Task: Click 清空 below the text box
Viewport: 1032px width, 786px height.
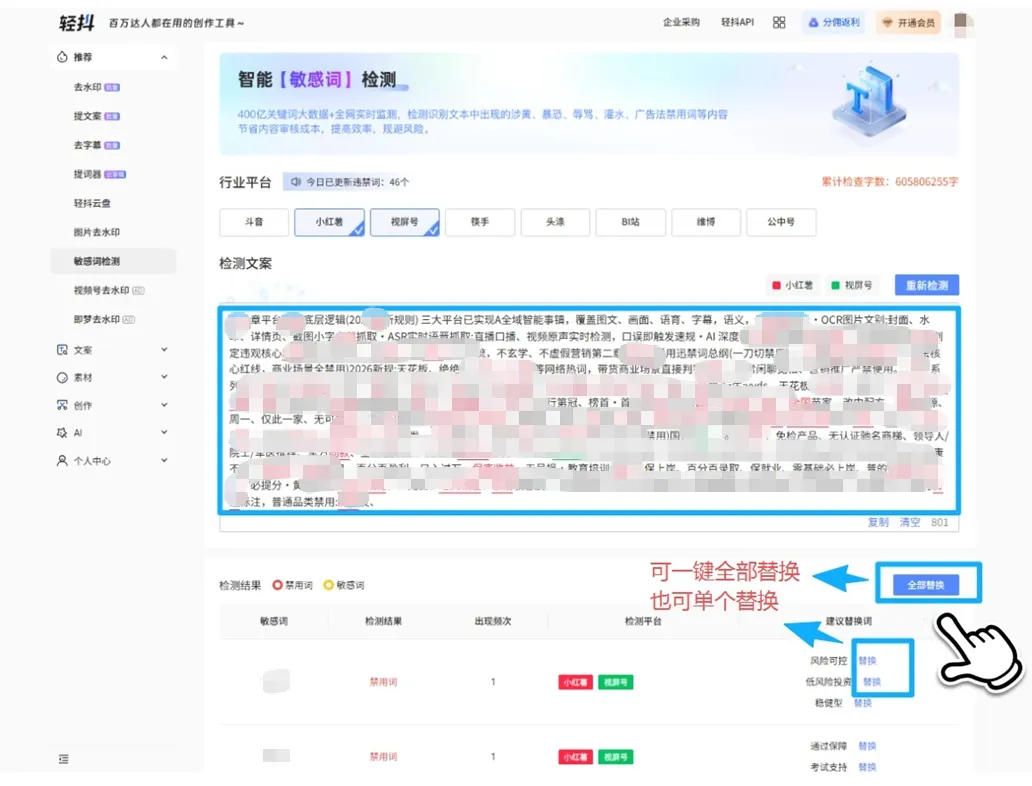Action: pos(910,522)
